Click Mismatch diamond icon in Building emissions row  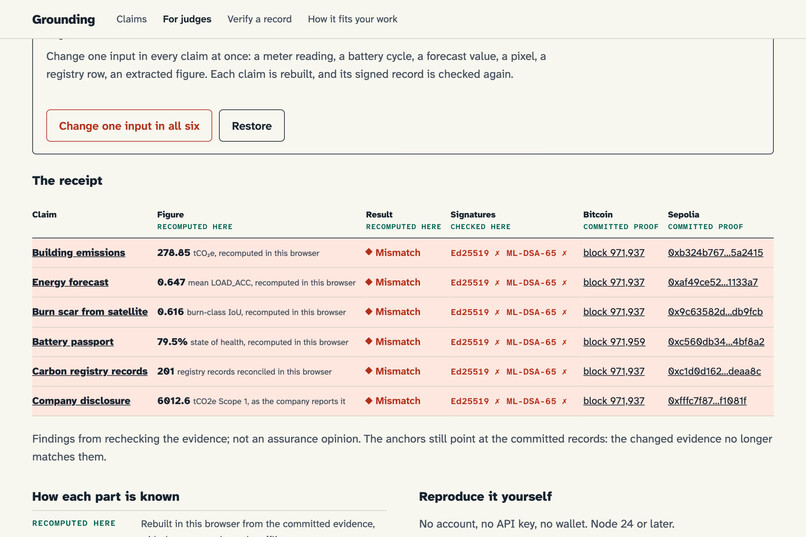369,252
